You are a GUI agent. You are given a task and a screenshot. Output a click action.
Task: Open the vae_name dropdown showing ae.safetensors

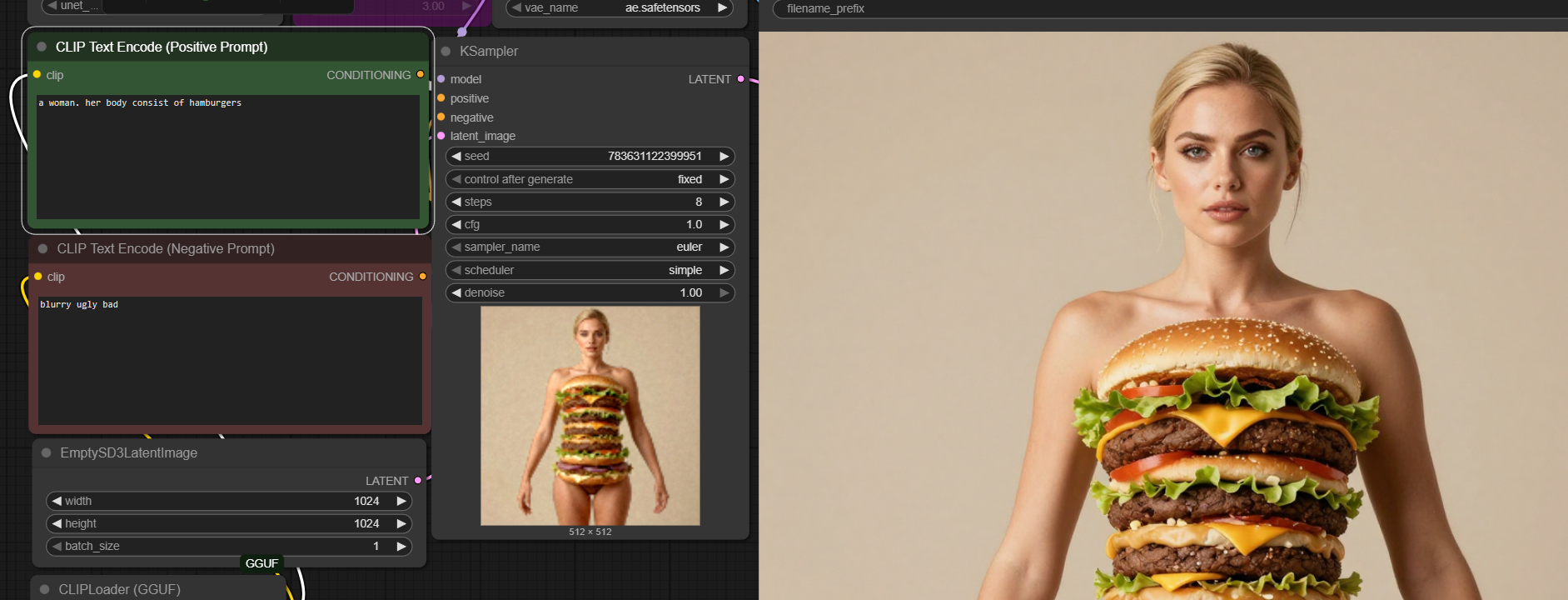click(x=620, y=7)
